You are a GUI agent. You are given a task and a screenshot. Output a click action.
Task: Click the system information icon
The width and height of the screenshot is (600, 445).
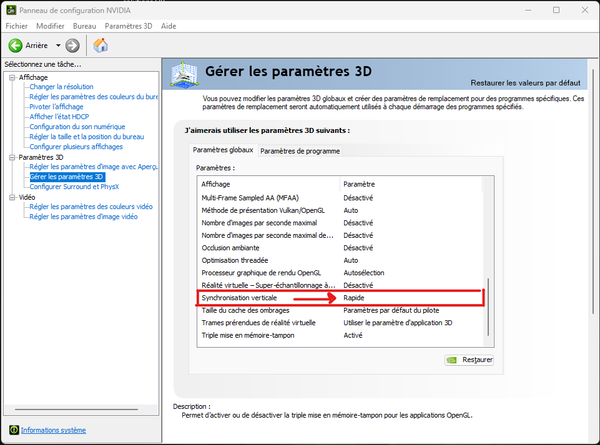(14, 430)
